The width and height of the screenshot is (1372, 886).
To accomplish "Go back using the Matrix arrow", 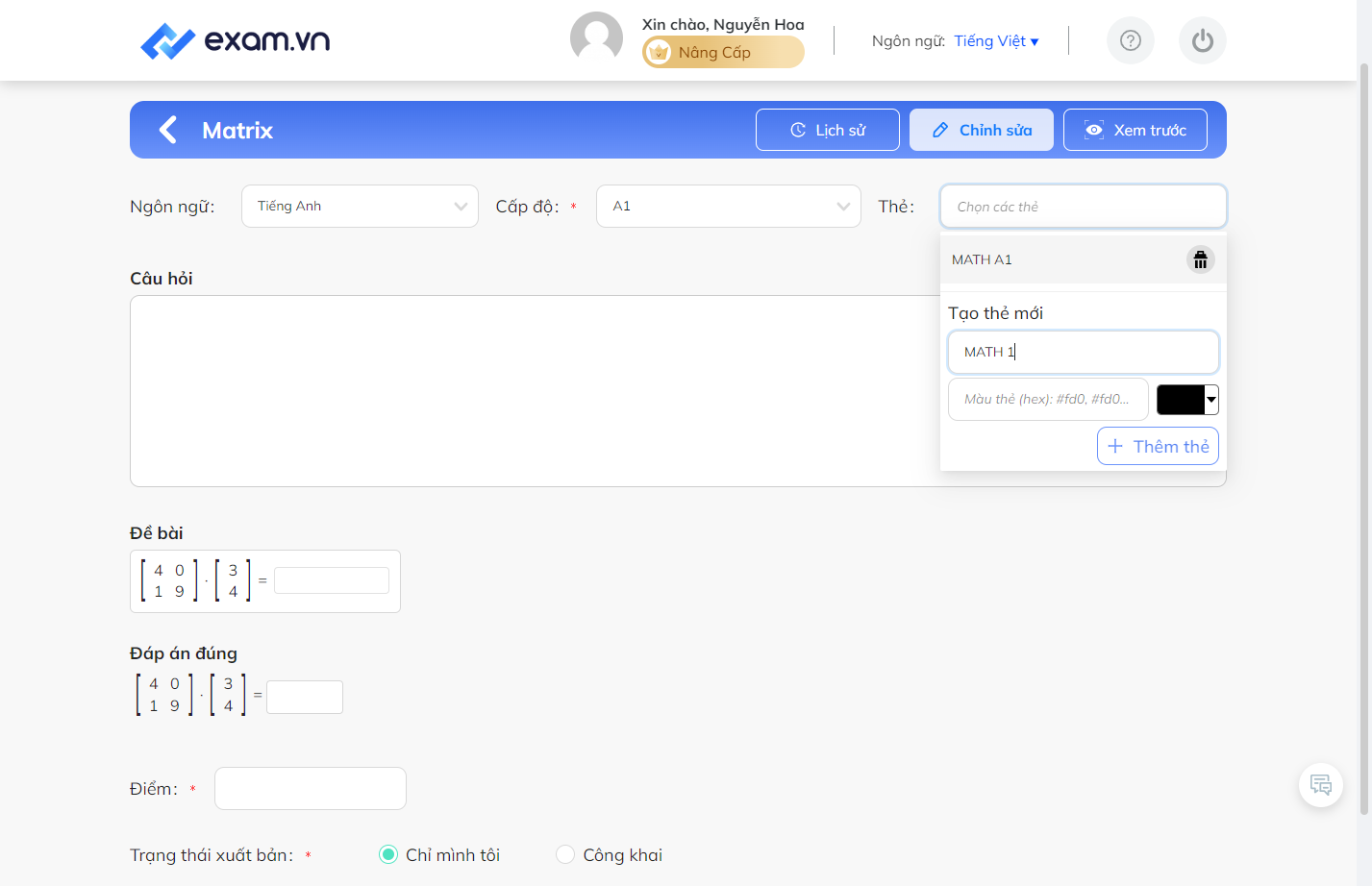I will tap(168, 130).
